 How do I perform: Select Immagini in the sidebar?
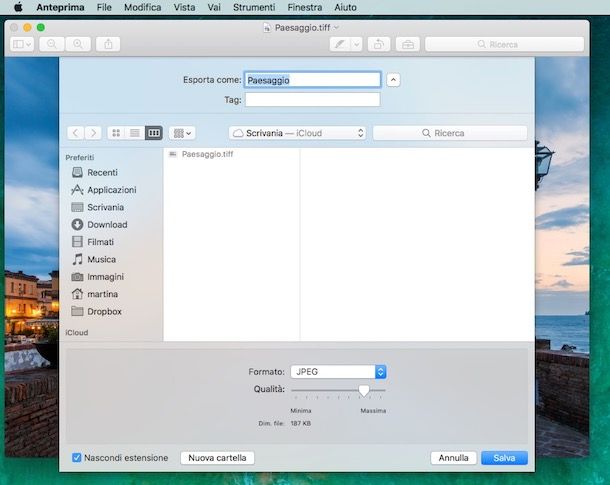(x=98, y=277)
